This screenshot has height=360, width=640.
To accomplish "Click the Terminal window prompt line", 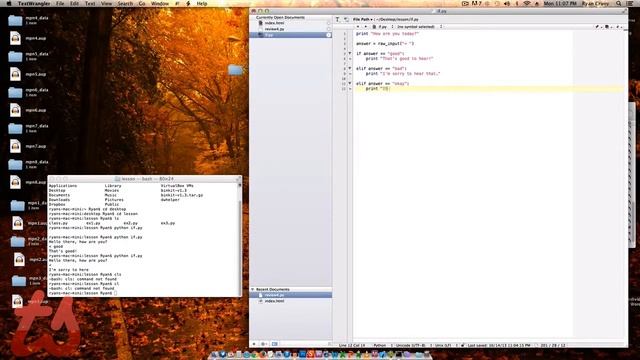I will (x=83, y=293).
